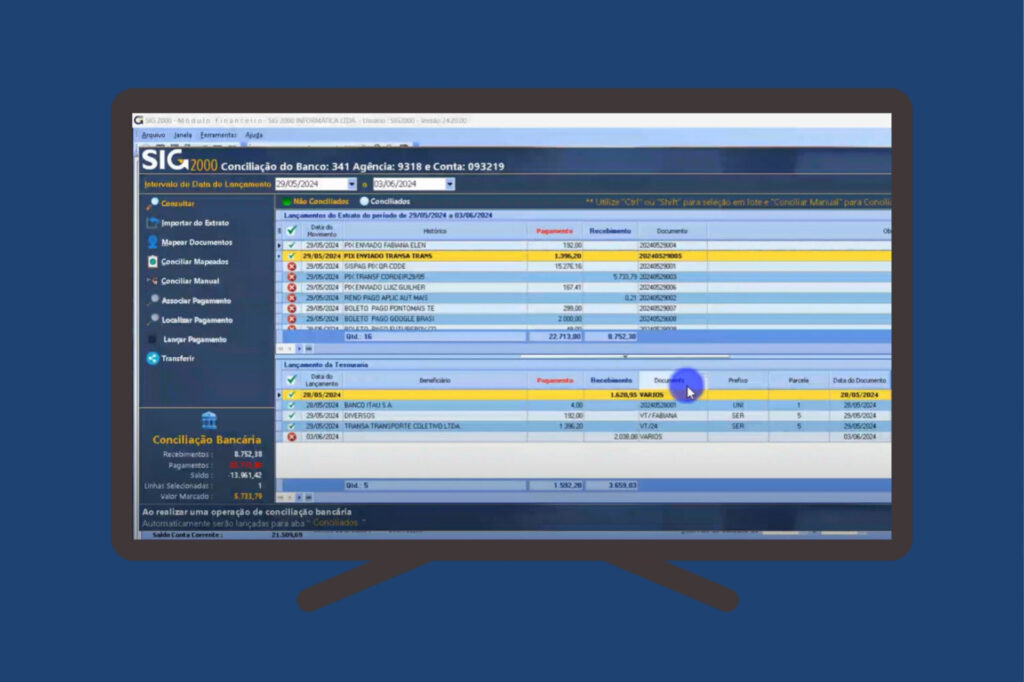Click the Importar do Extrato icon

pyautogui.click(x=153, y=223)
